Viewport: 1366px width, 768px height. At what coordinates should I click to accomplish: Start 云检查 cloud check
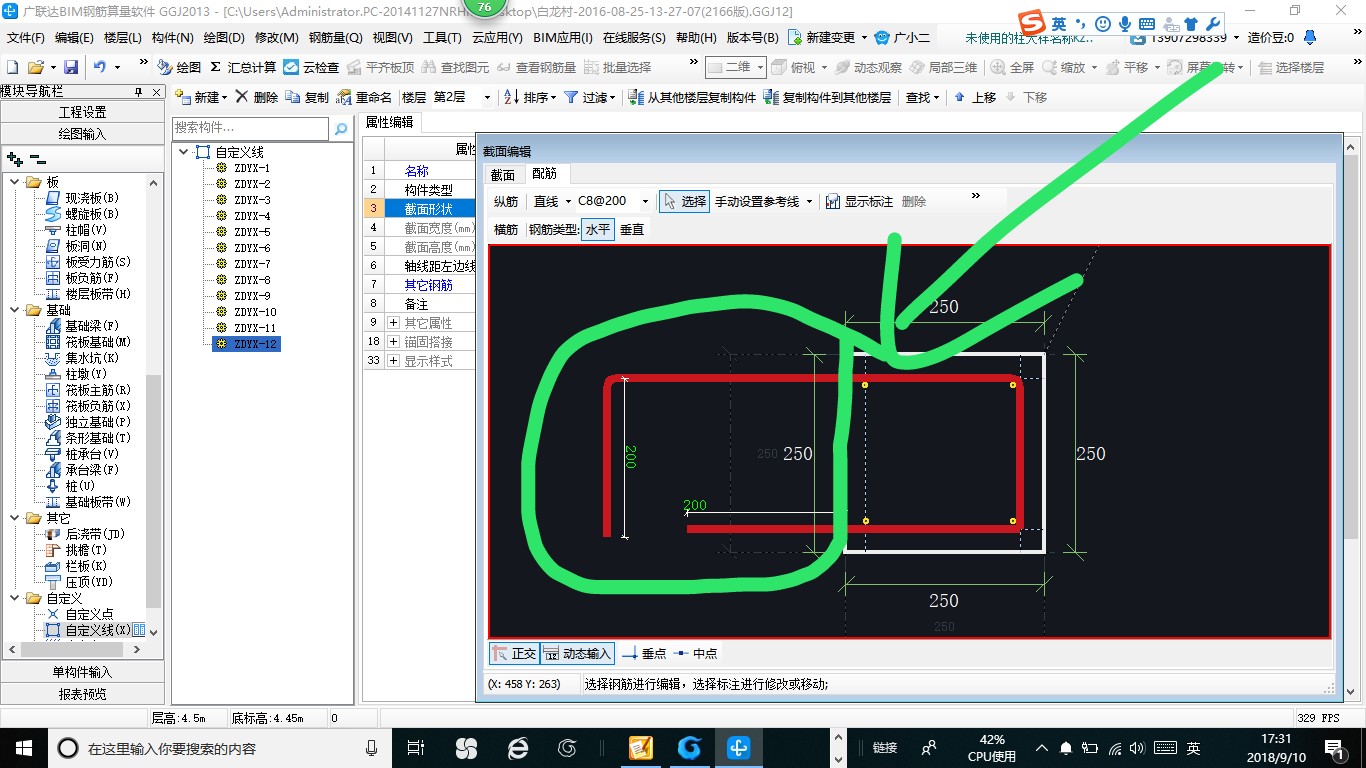[x=311, y=67]
